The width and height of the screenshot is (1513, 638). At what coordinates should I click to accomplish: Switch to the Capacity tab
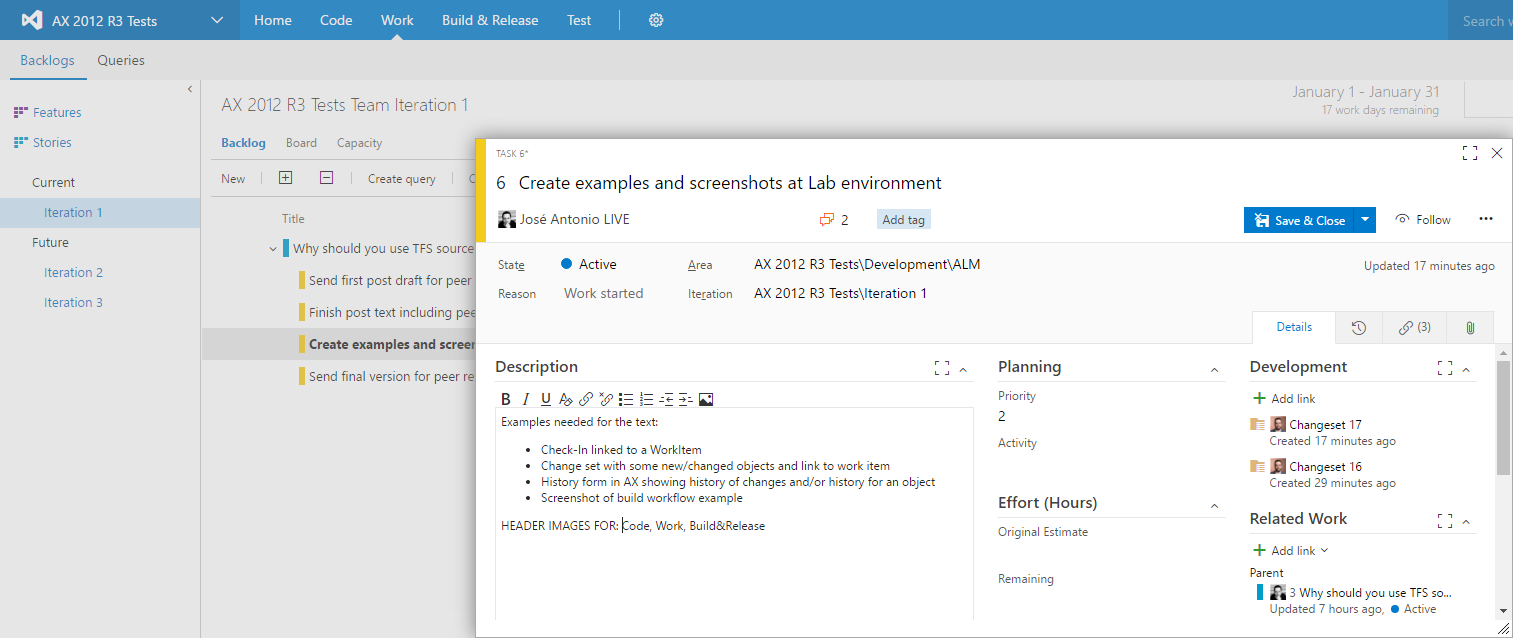pos(359,143)
